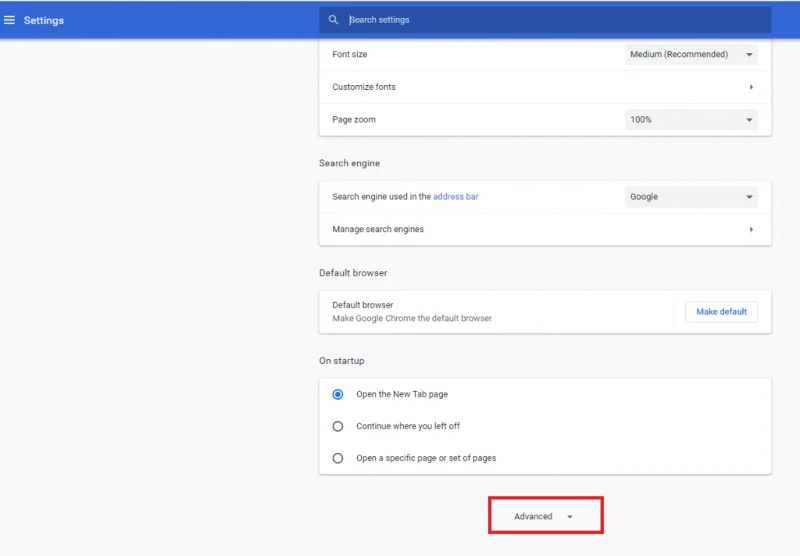Choose Open a specific page or set of pages radio button
The image size is (800, 556).
[x=338, y=458]
